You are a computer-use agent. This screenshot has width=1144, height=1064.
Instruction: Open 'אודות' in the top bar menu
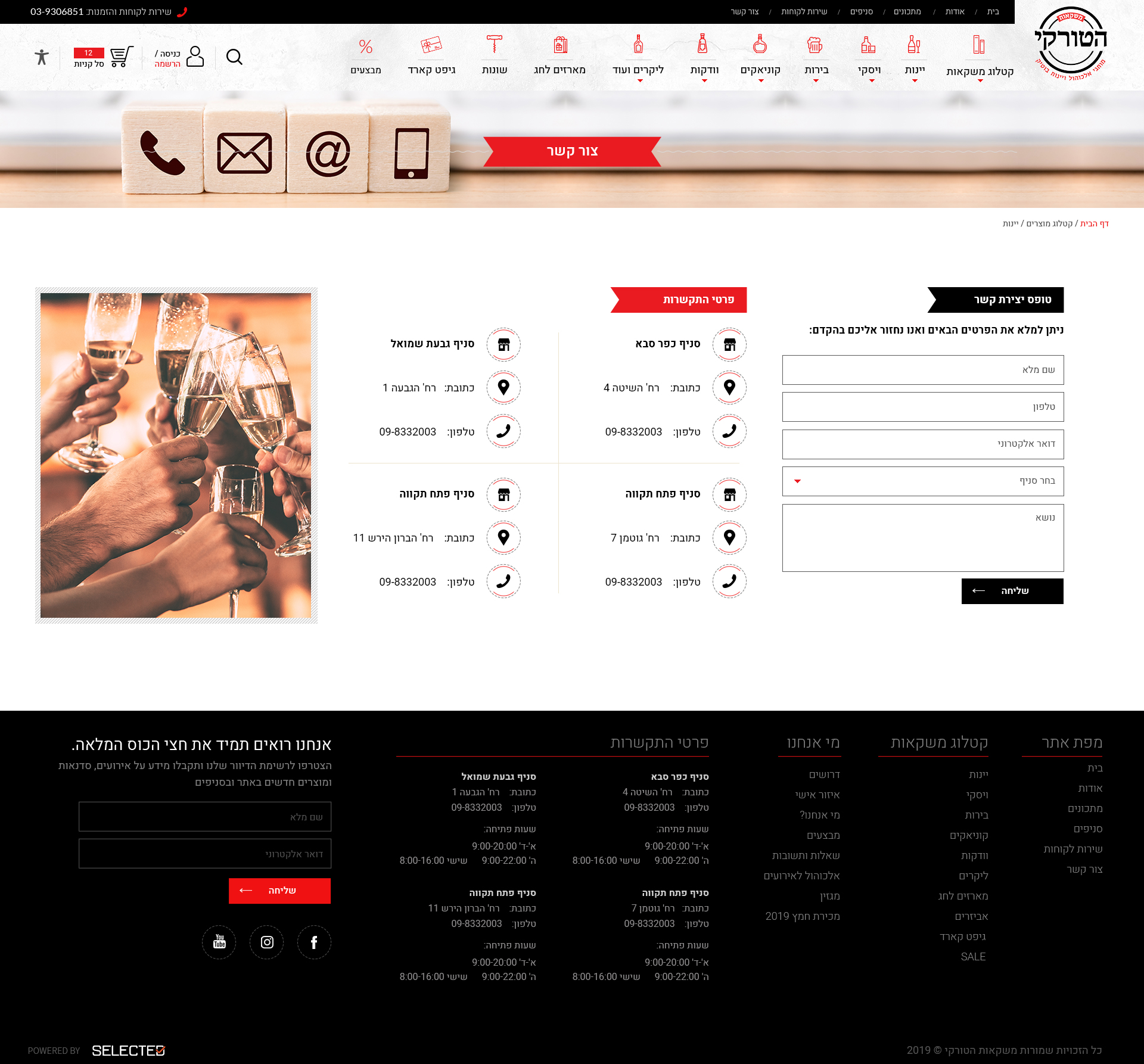(x=955, y=12)
